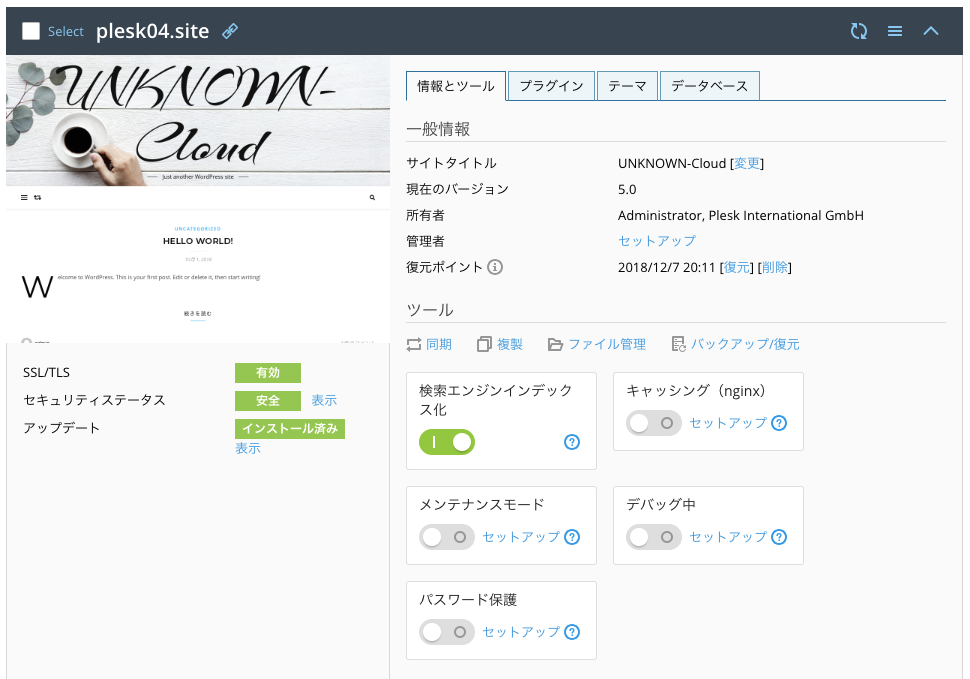Click the refresh icon in header bar
The image size is (970, 679).
(858, 31)
